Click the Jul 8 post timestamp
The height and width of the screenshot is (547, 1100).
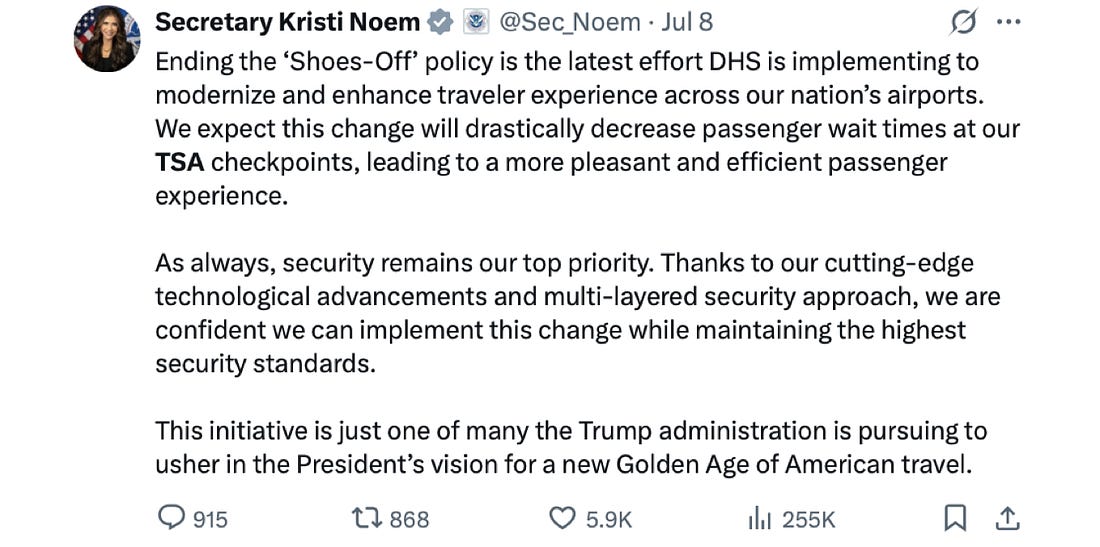(x=687, y=22)
